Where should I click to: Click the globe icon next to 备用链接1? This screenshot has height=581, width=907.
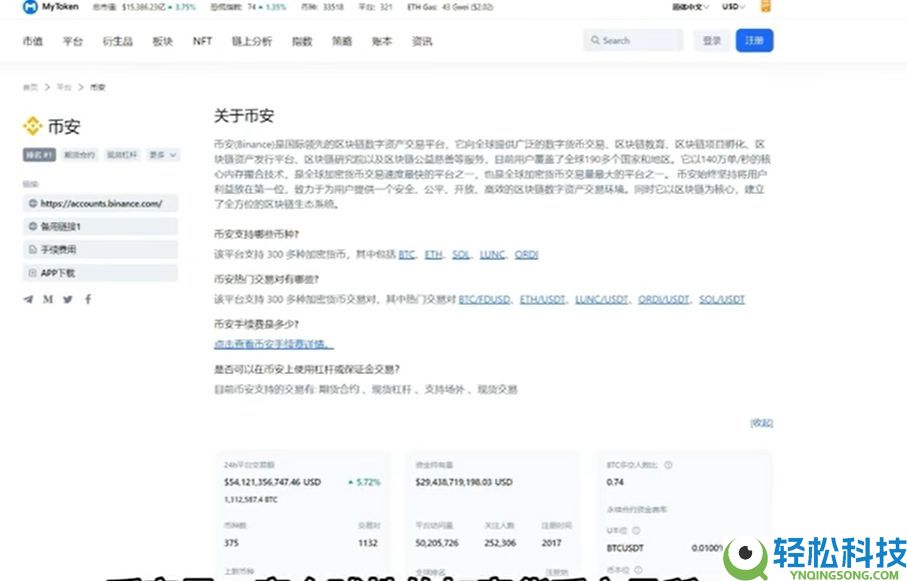coord(33,226)
